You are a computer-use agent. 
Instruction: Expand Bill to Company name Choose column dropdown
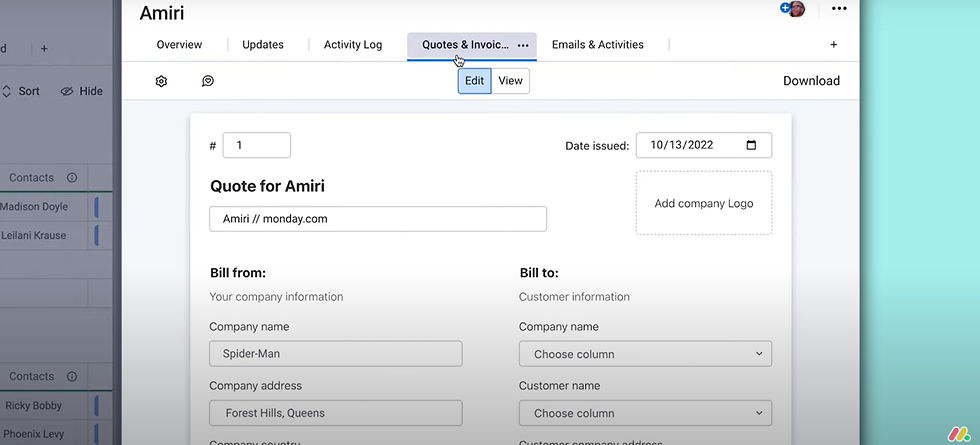pos(645,354)
